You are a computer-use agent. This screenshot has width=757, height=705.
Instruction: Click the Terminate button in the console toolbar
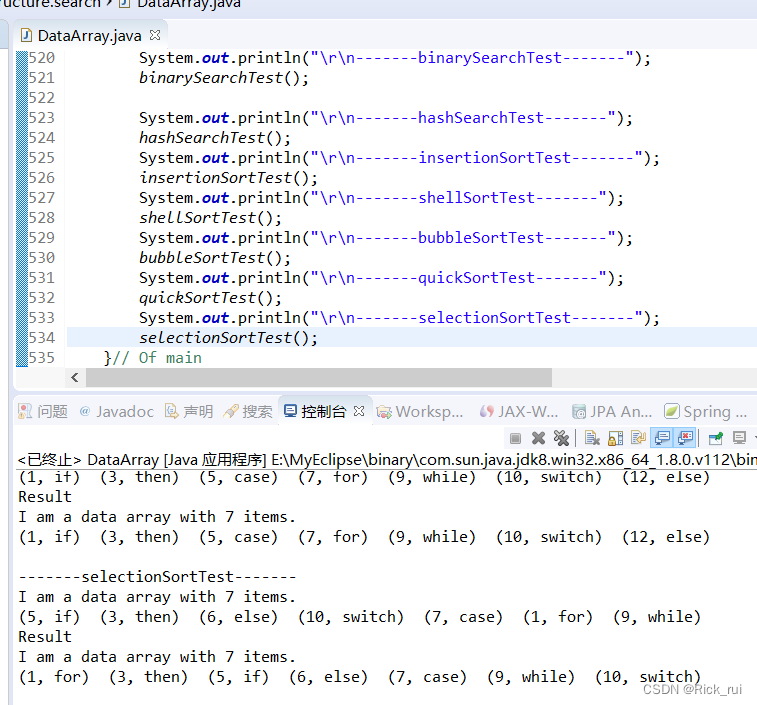point(515,438)
